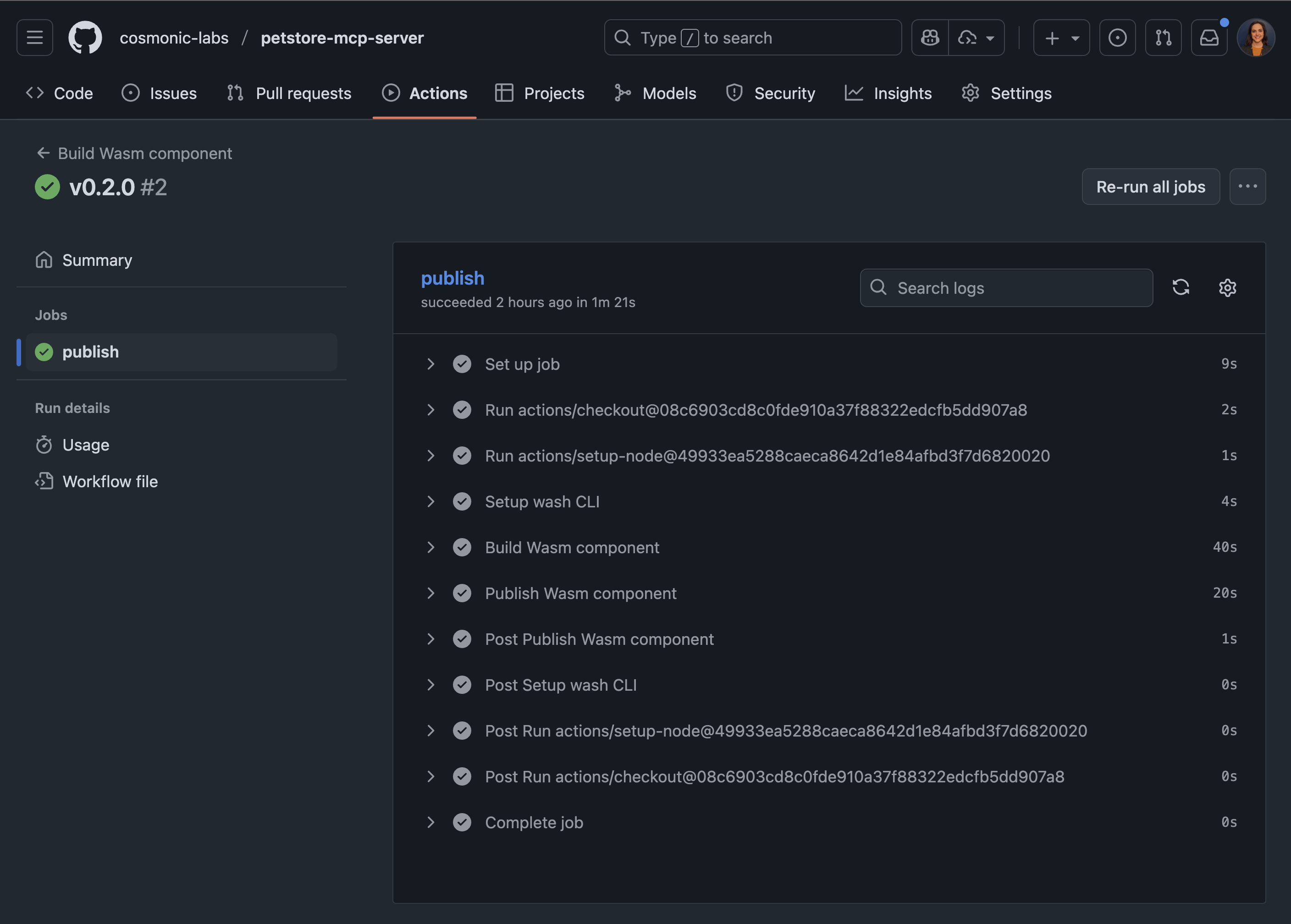Open Copilot chat icon in header

(930, 38)
